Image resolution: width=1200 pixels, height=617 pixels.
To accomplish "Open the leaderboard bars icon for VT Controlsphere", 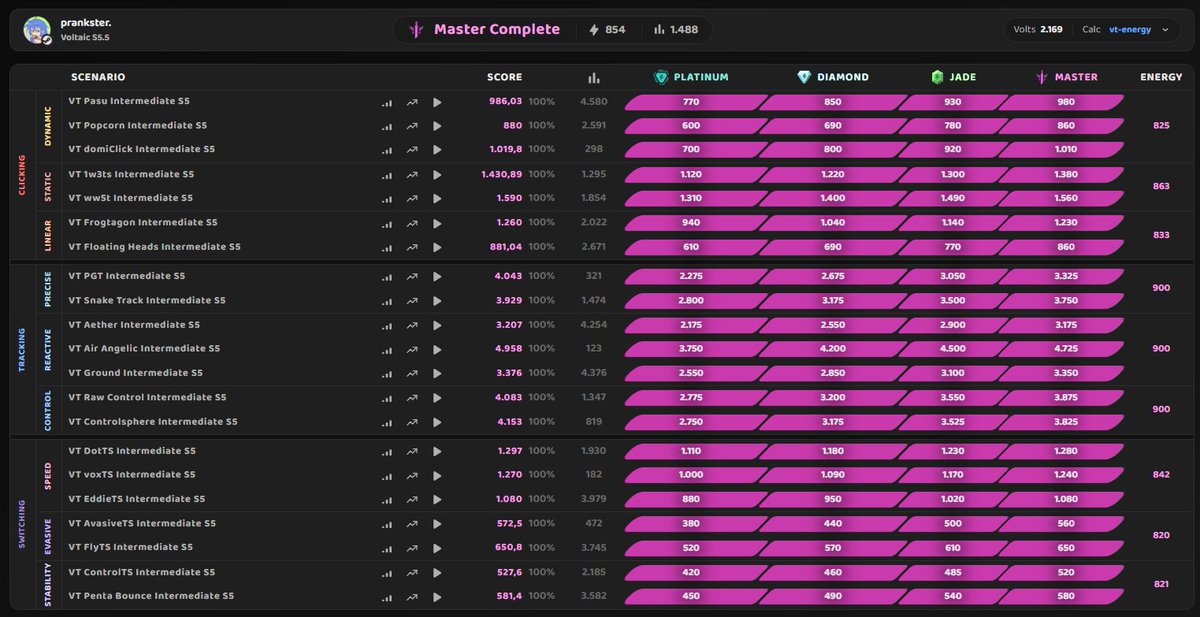I will click(x=387, y=422).
